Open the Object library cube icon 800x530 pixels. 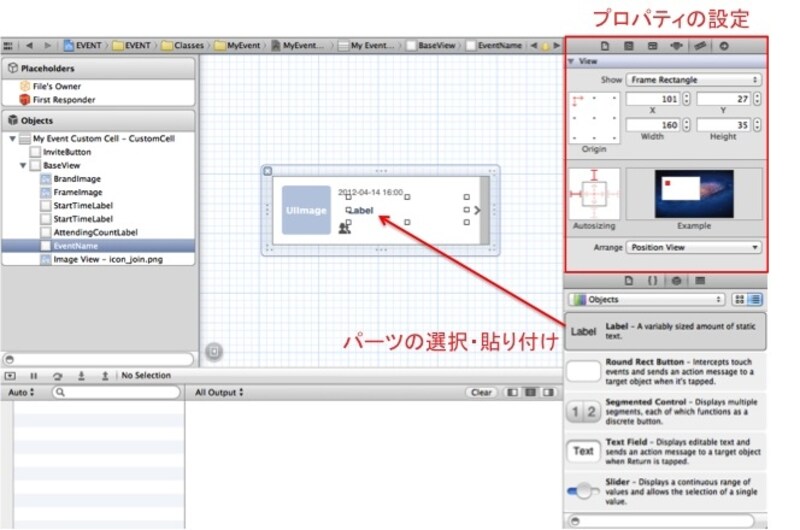tap(674, 280)
